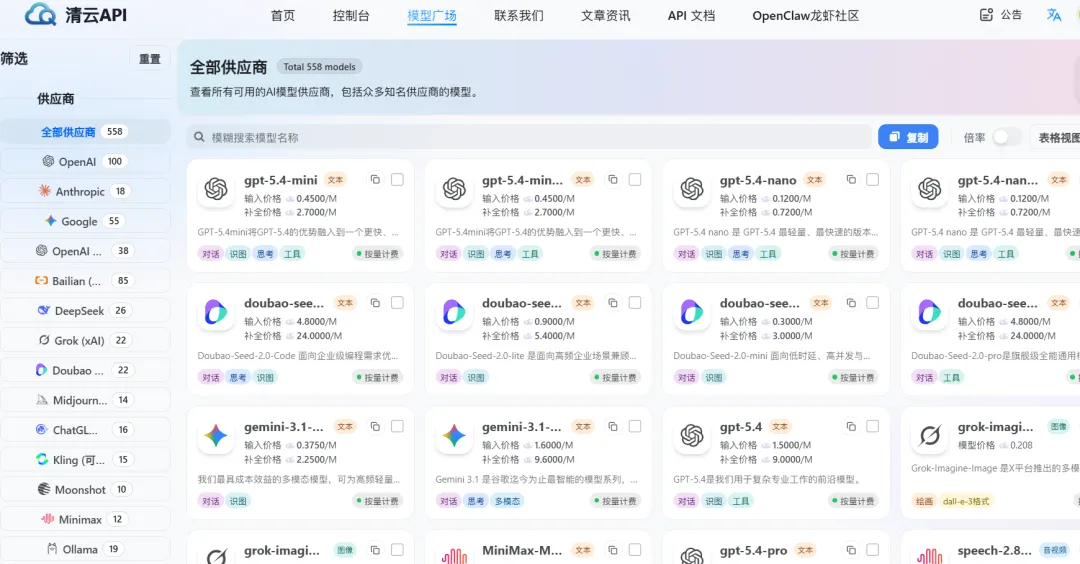Image resolution: width=1080 pixels, height=564 pixels.
Task: Click the Google sparkle icon in sidebar
Action: click(x=50, y=220)
